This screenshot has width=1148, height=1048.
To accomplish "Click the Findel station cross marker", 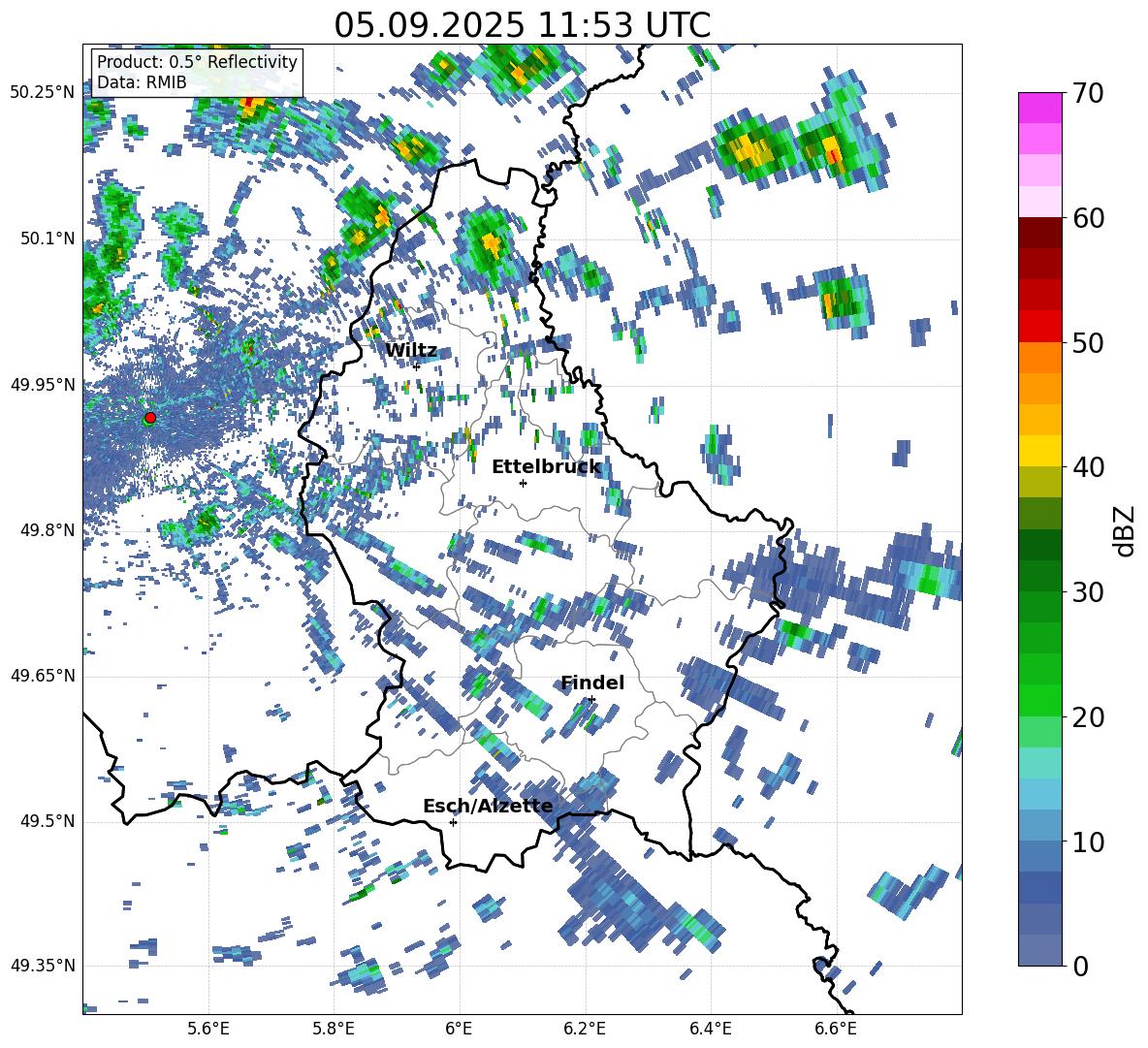I will [591, 700].
